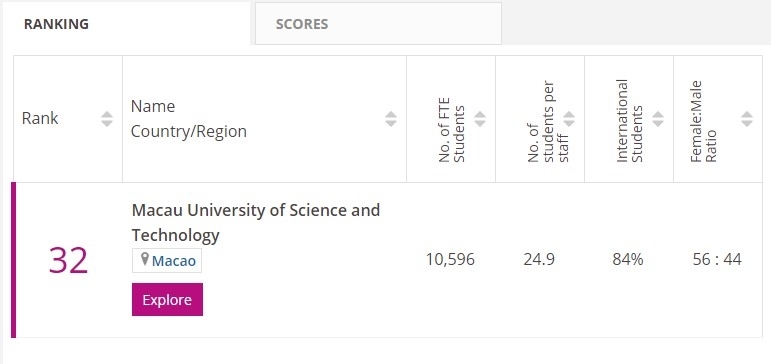Click the Female:Male Ratio header text

(703, 121)
